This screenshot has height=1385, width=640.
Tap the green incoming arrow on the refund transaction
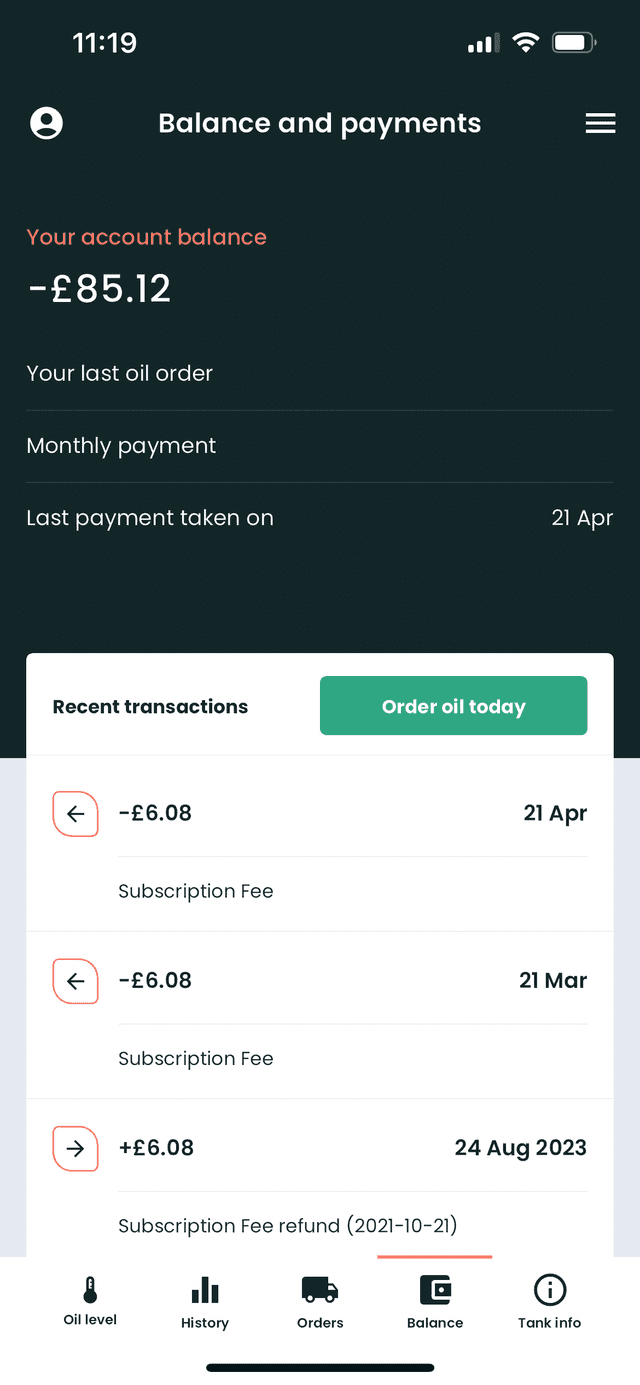(x=75, y=1148)
